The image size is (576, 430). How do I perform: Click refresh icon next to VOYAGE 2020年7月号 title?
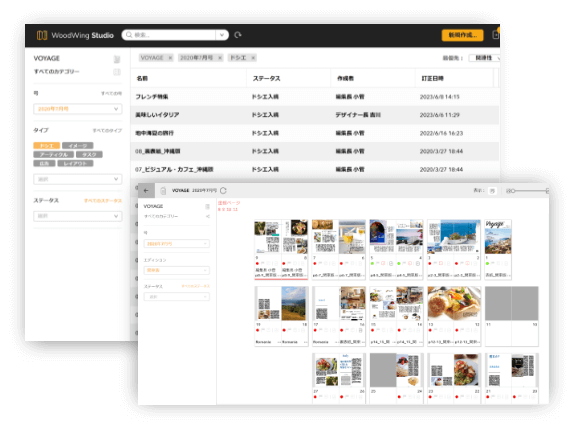223,191
